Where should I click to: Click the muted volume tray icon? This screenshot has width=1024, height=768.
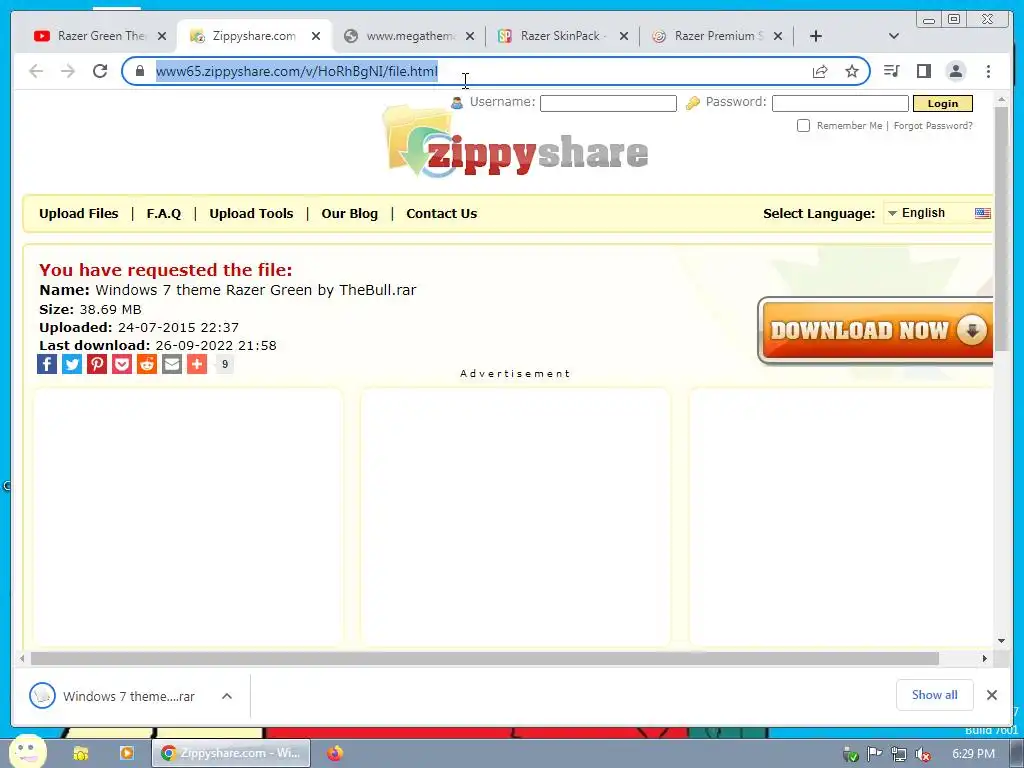coord(923,754)
